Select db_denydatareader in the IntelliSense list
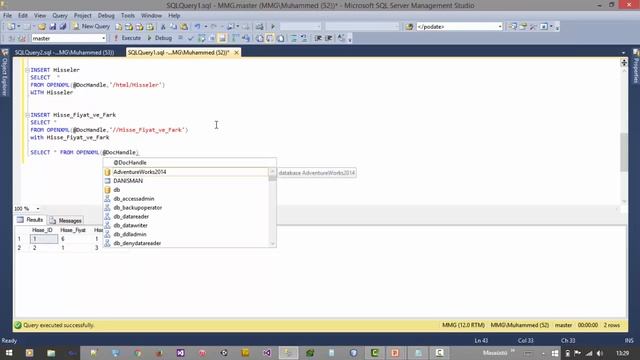 pos(186,243)
